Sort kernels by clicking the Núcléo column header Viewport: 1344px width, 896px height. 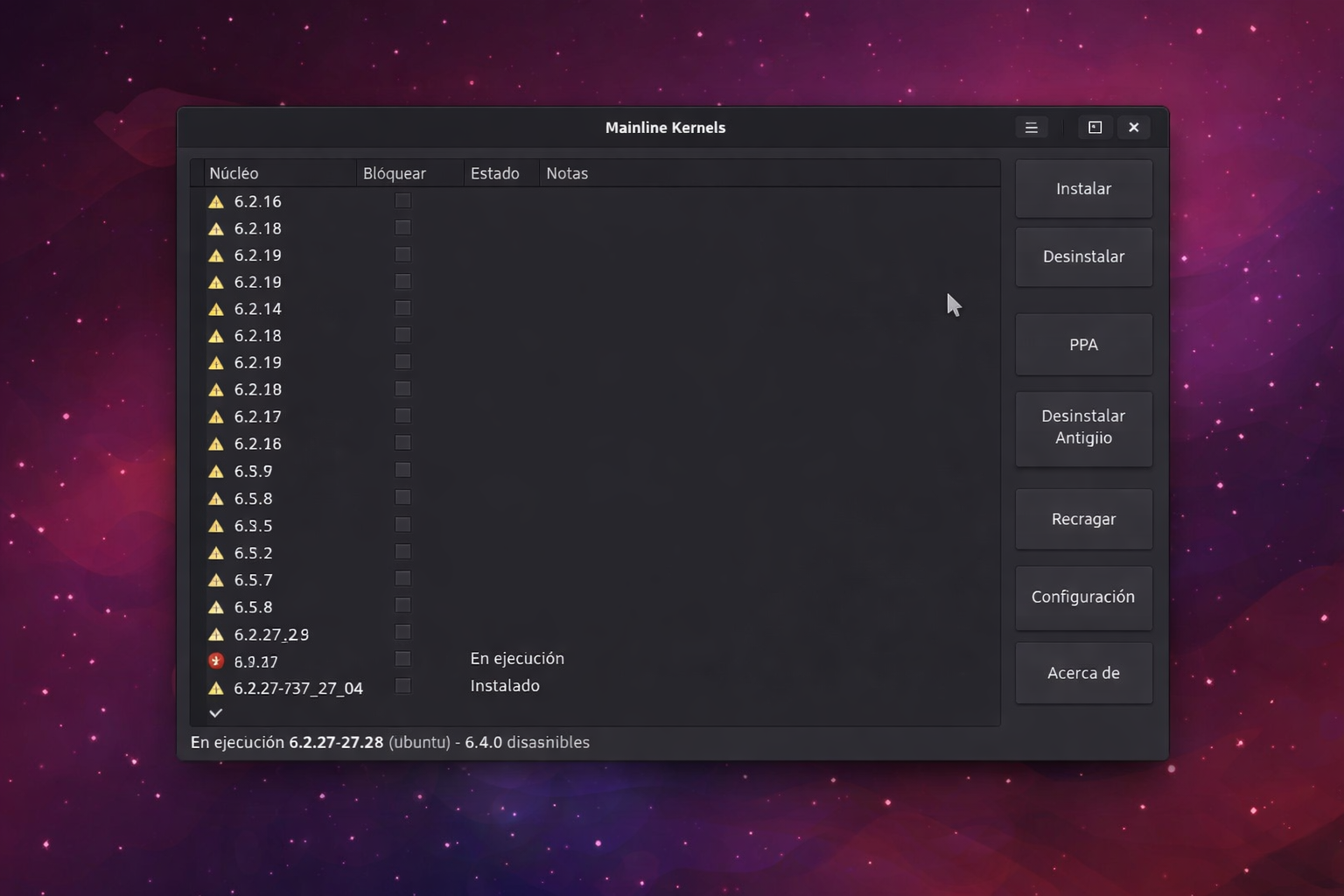234,172
